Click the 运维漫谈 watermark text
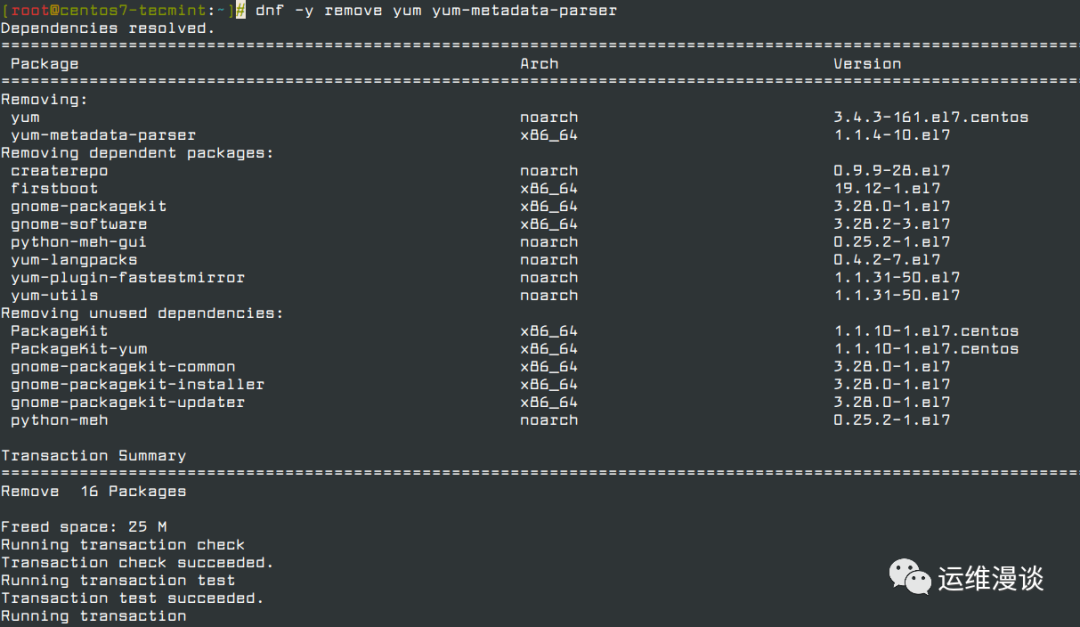 [991, 578]
